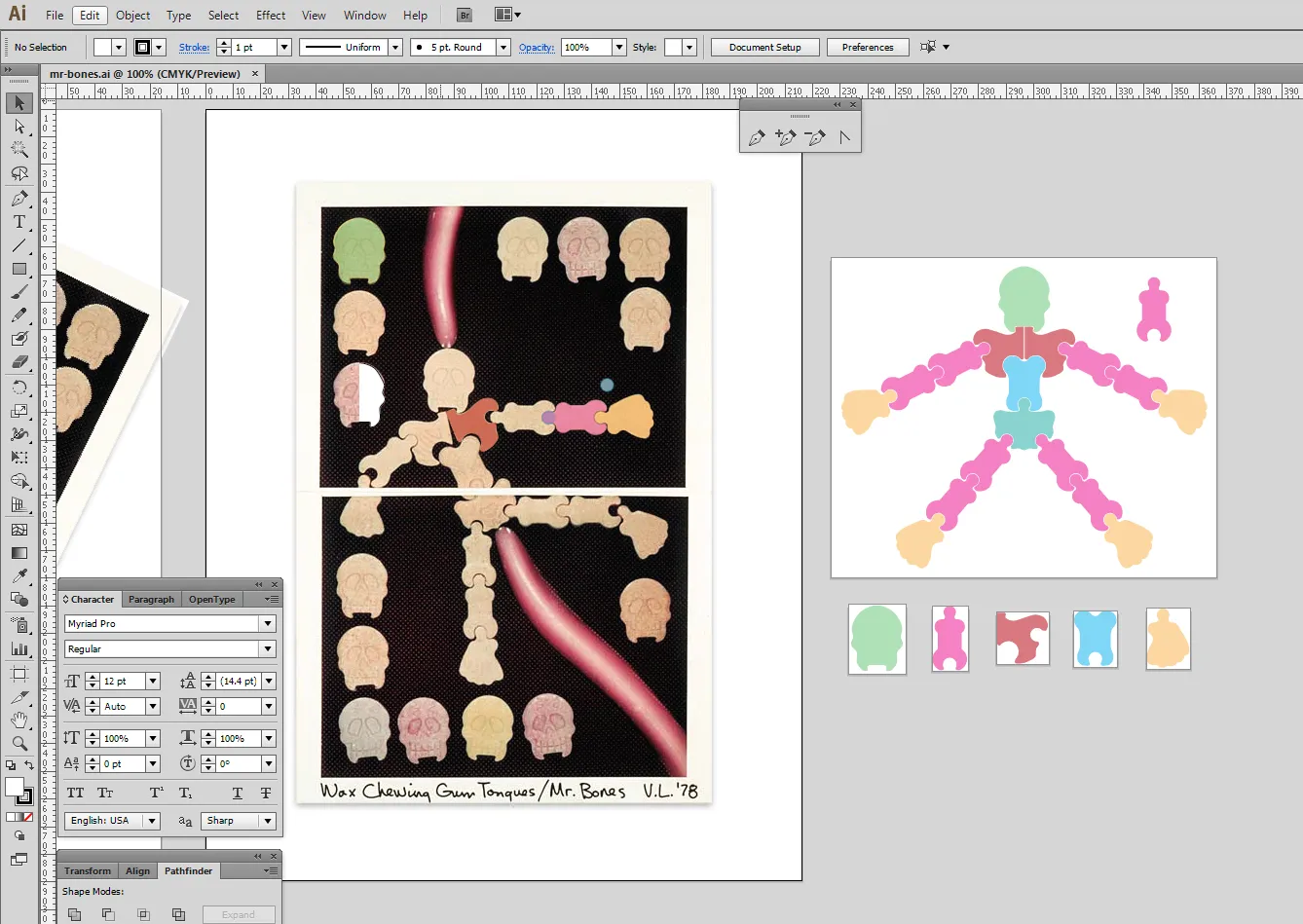The height and width of the screenshot is (924, 1303).
Task: Open the Object menu
Action: [x=133, y=16]
